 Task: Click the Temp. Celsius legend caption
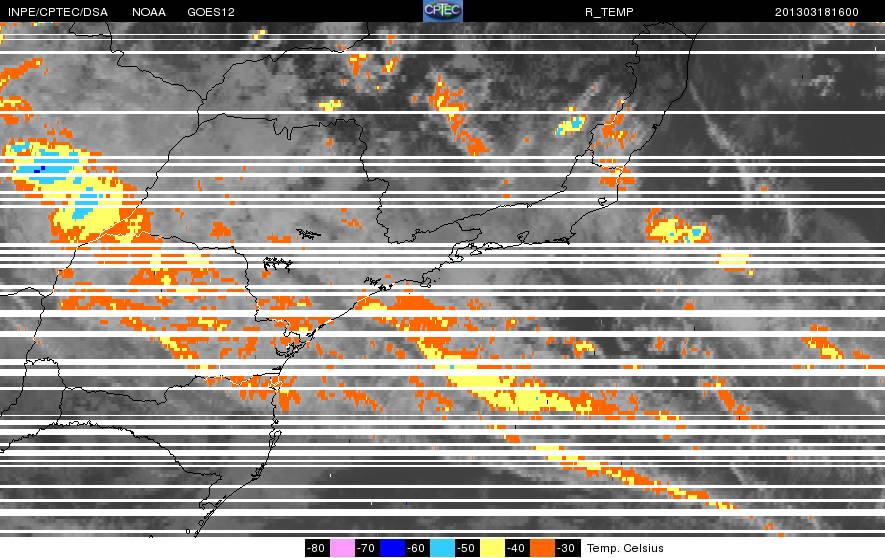(x=625, y=548)
